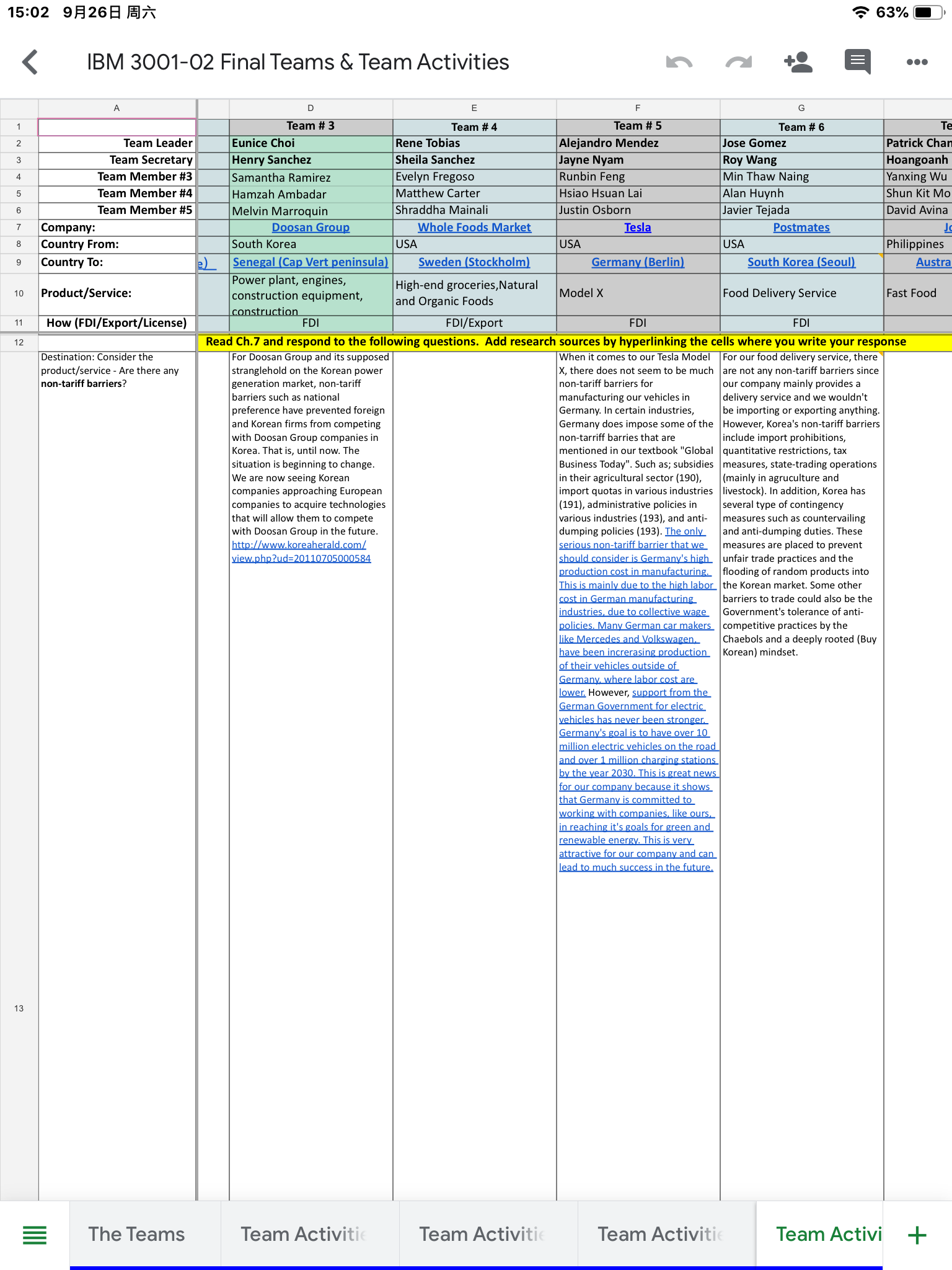Select row 12 header
Image resolution: width=952 pixels, height=1270 pixels.
pyautogui.click(x=19, y=342)
